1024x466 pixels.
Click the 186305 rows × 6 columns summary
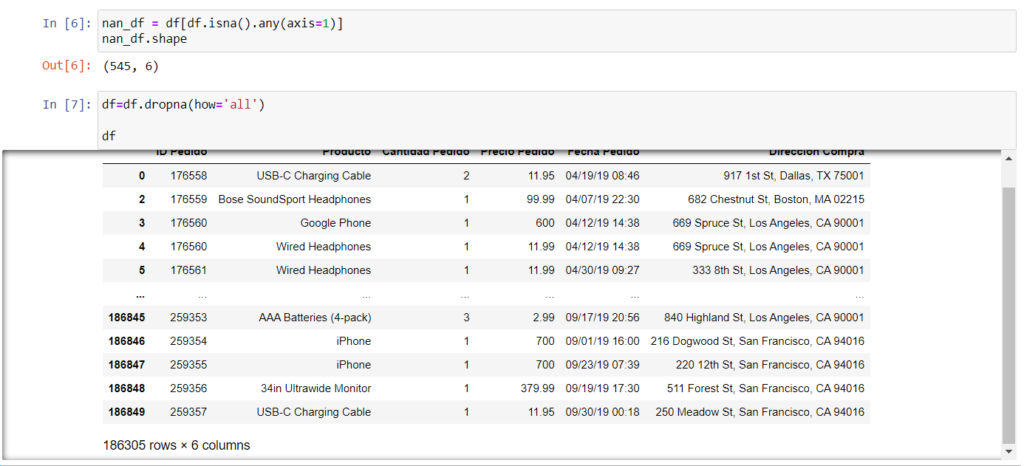[x=176, y=444]
